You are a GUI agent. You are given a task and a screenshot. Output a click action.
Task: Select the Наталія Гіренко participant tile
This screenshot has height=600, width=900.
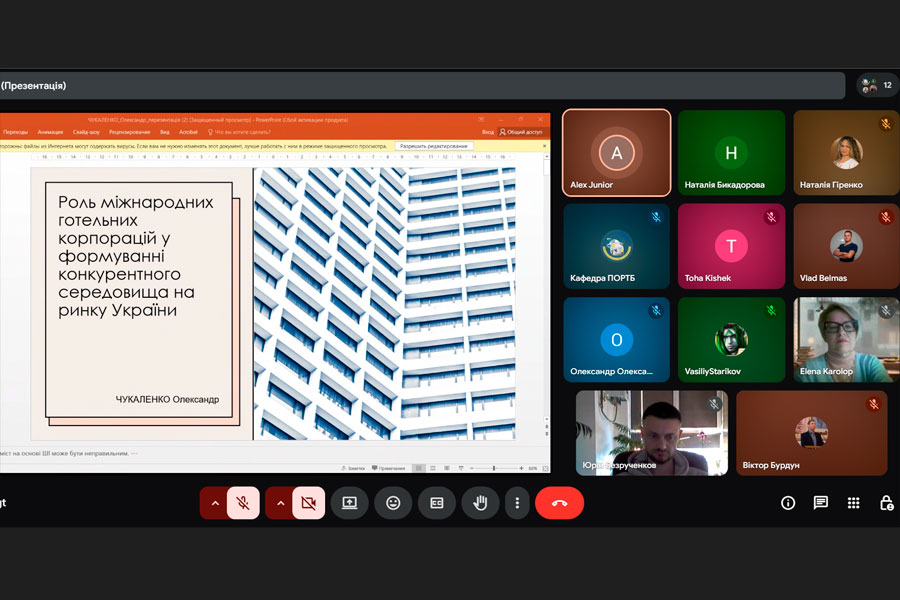(x=847, y=153)
